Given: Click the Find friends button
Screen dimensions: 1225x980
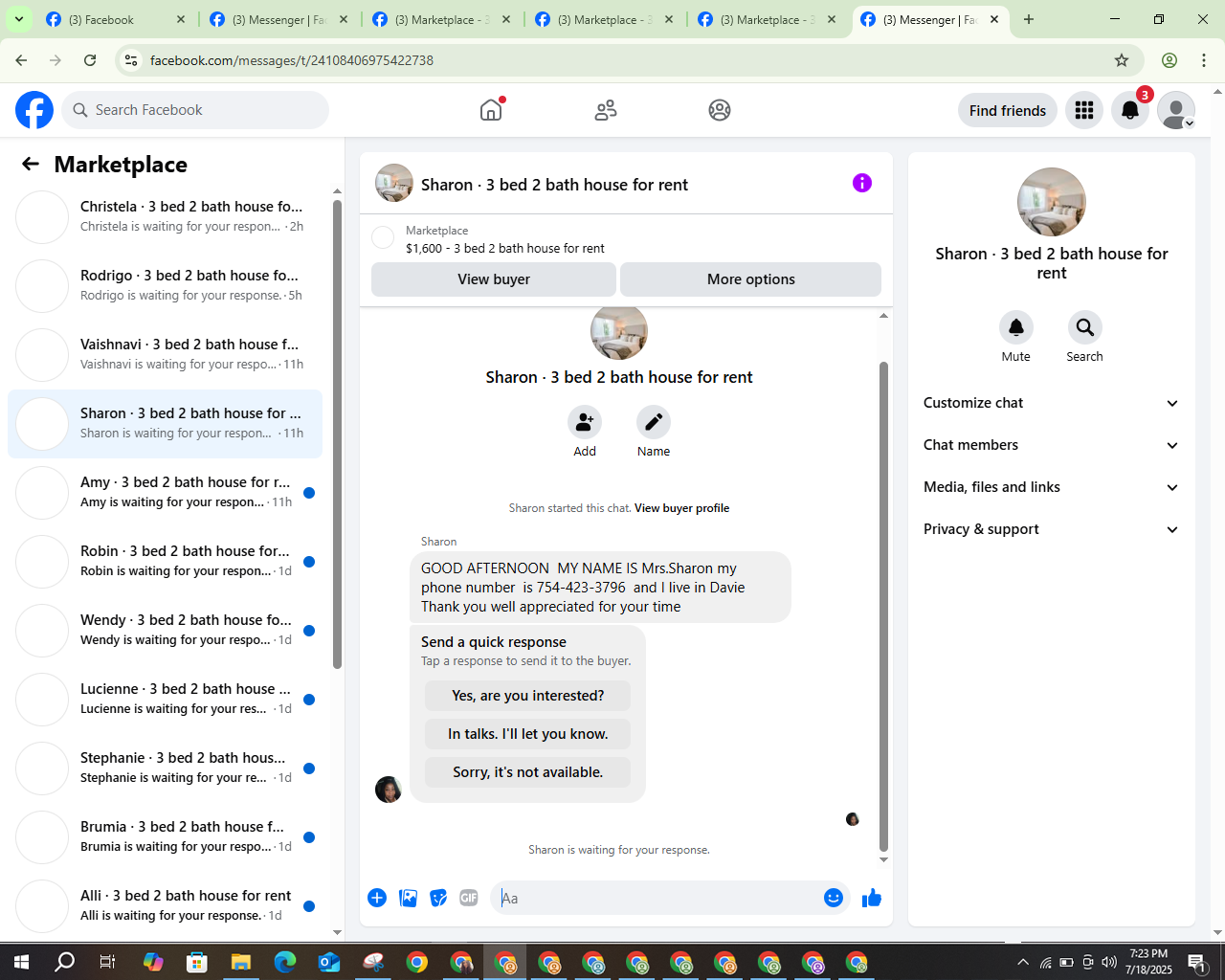Looking at the screenshot, I should [1008, 110].
